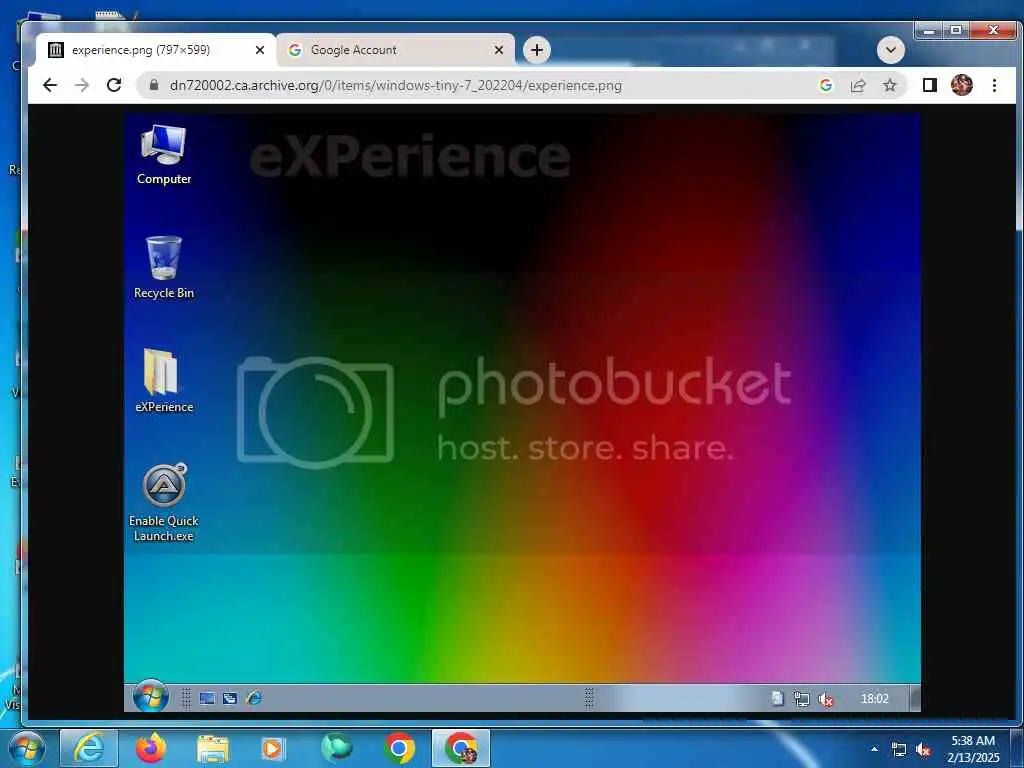Go back using the browser back arrow
This screenshot has width=1024, height=768.
click(x=50, y=85)
